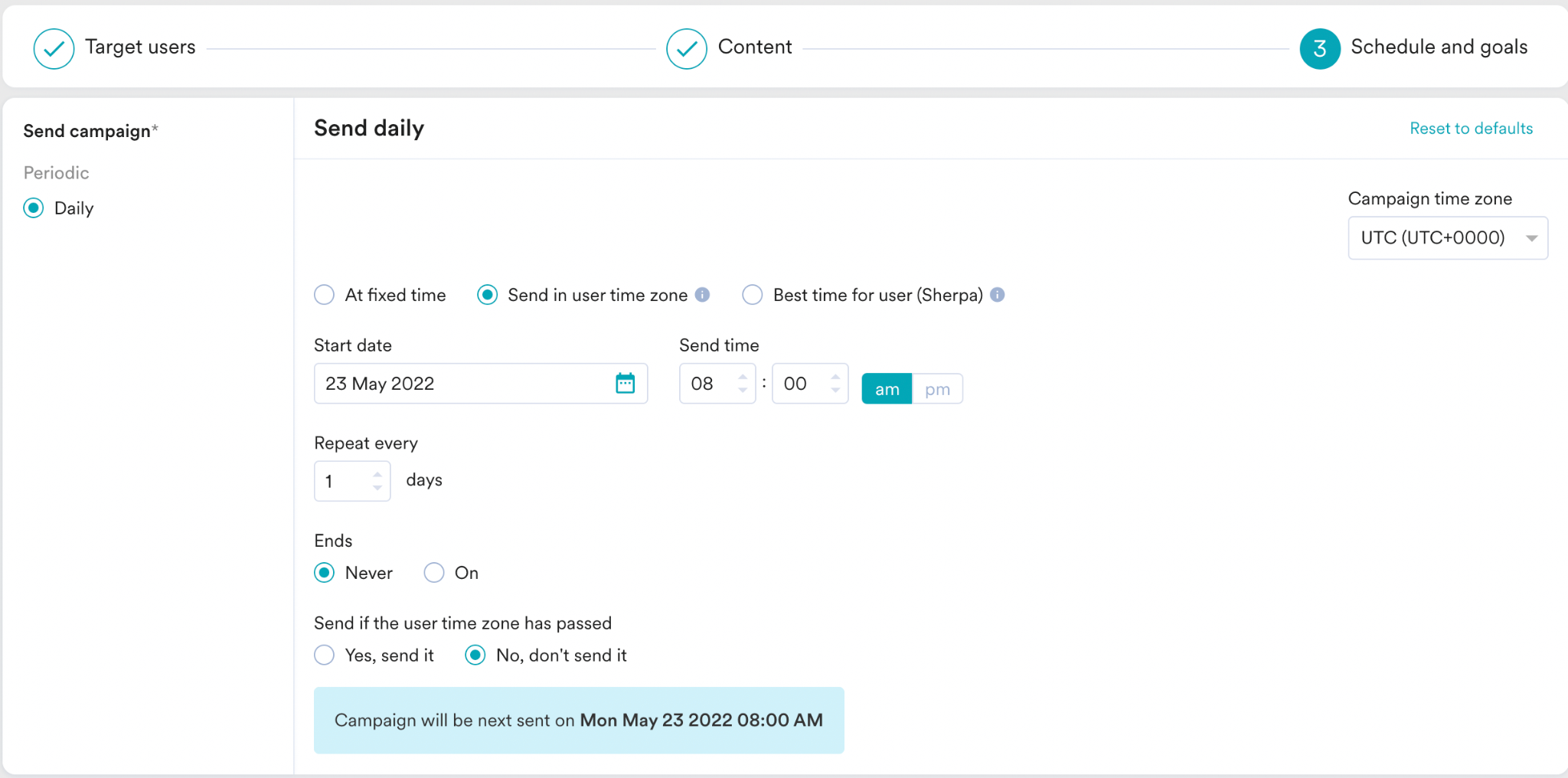
Task: Click the Content checkmark step icon
Action: [687, 48]
